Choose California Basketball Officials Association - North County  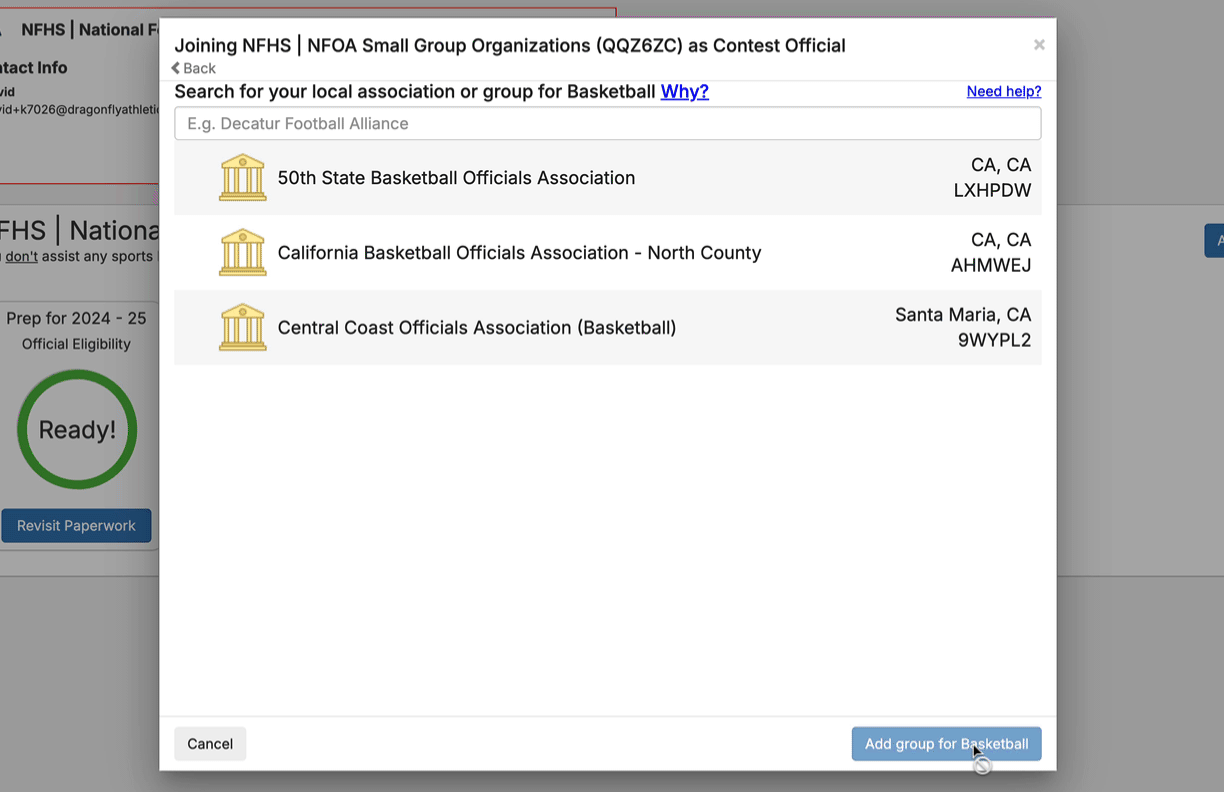point(519,253)
